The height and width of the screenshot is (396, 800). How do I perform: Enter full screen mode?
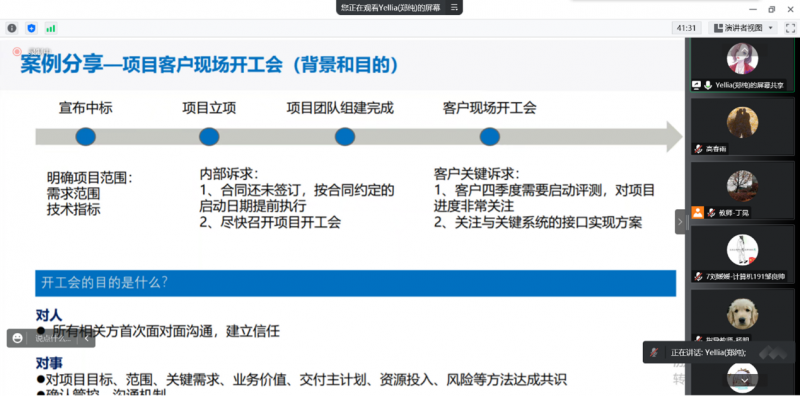click(790, 28)
